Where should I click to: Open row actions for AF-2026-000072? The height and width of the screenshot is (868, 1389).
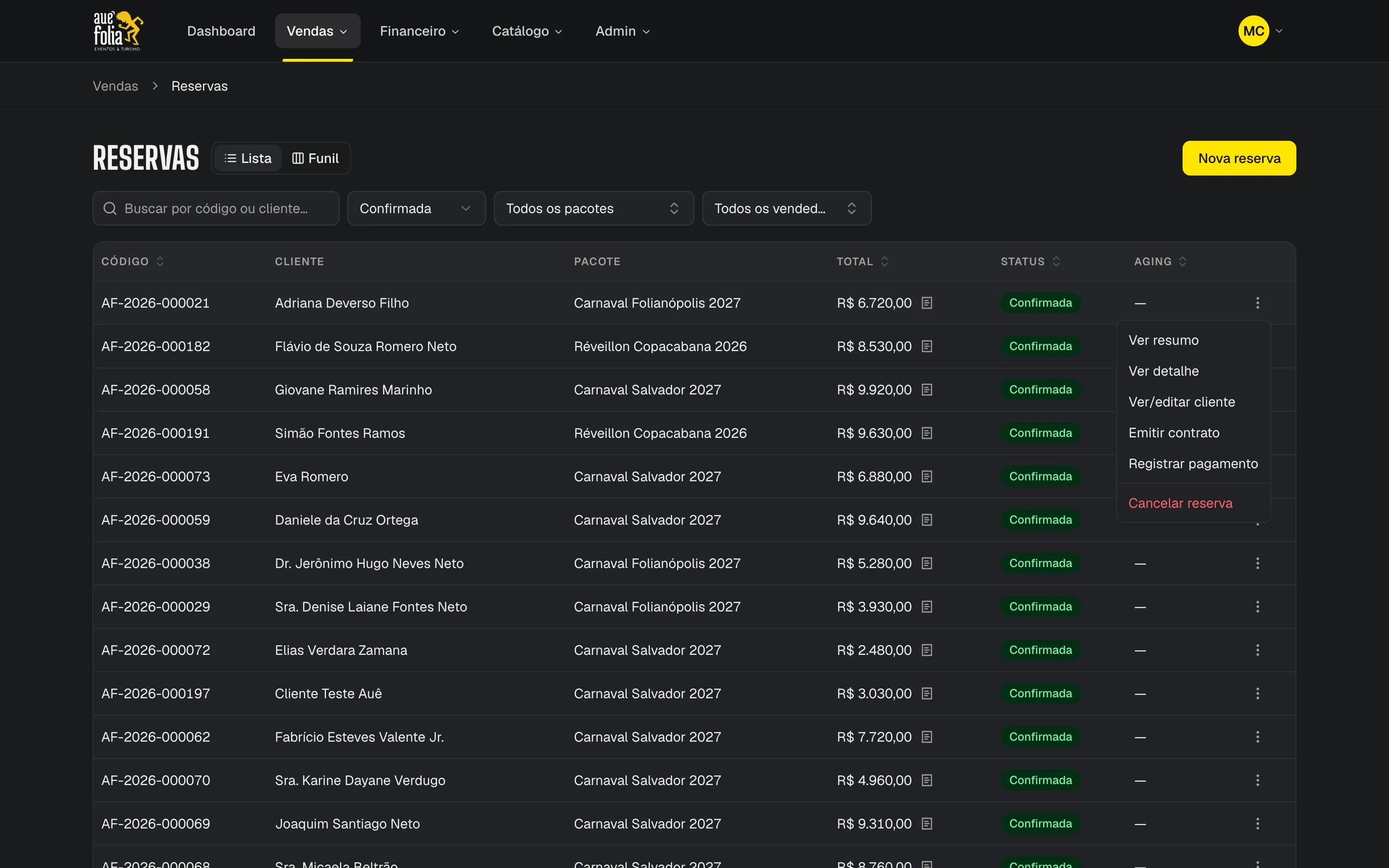click(x=1257, y=650)
